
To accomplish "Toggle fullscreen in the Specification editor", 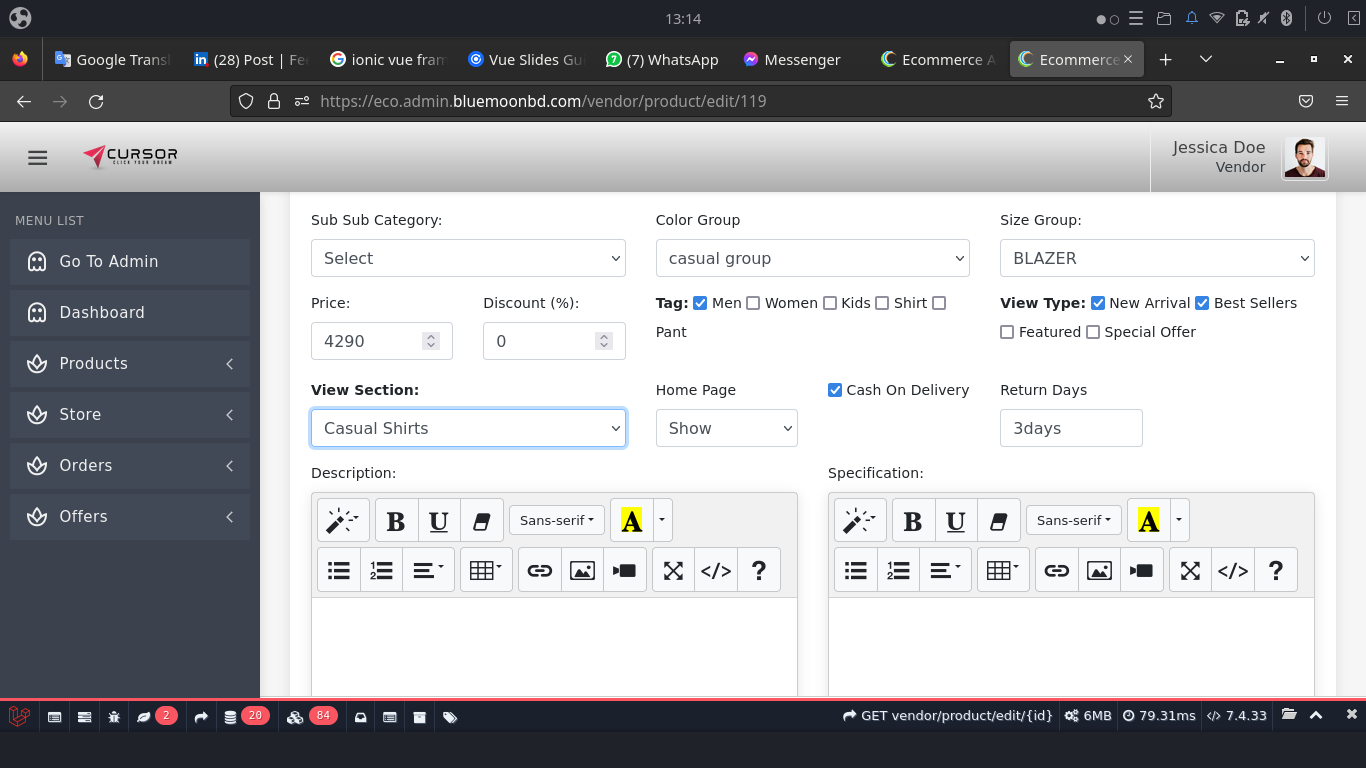I will tap(1190, 570).
